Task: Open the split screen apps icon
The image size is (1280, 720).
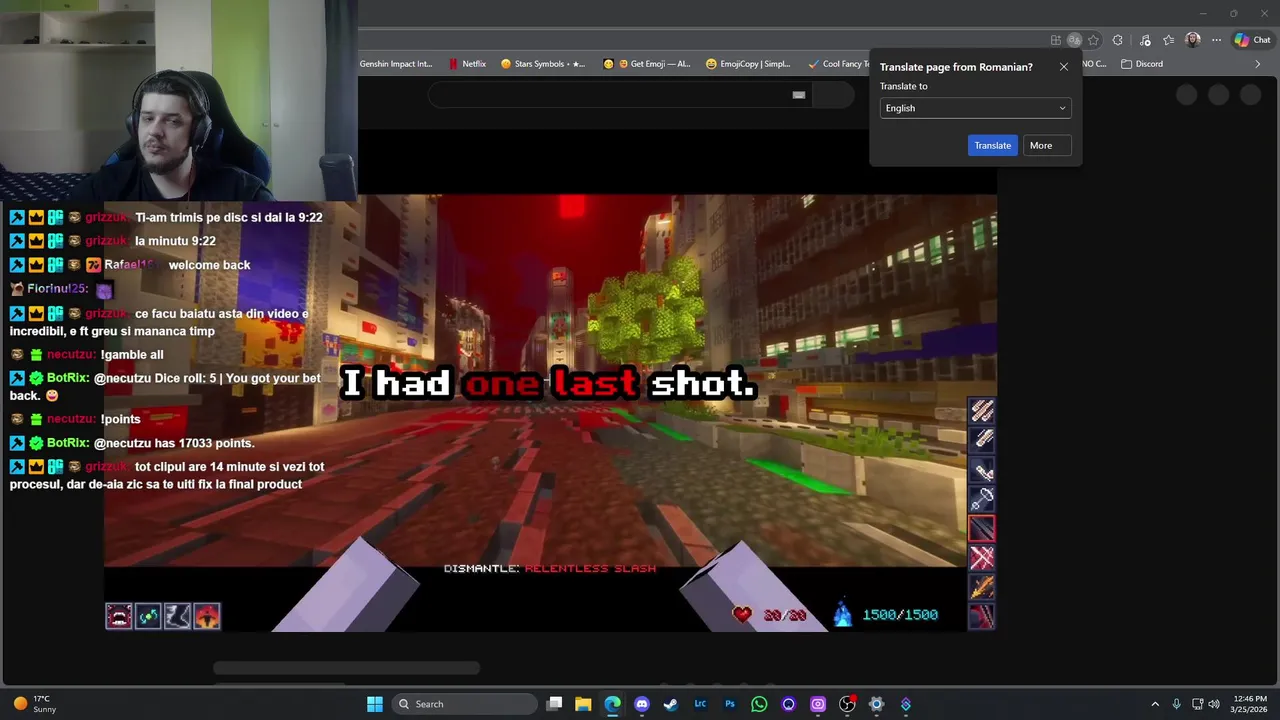Action: coord(1055,40)
